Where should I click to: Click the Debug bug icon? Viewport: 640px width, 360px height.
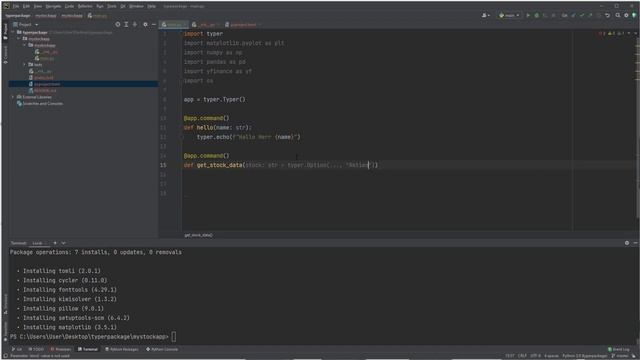pyautogui.click(x=536, y=15)
